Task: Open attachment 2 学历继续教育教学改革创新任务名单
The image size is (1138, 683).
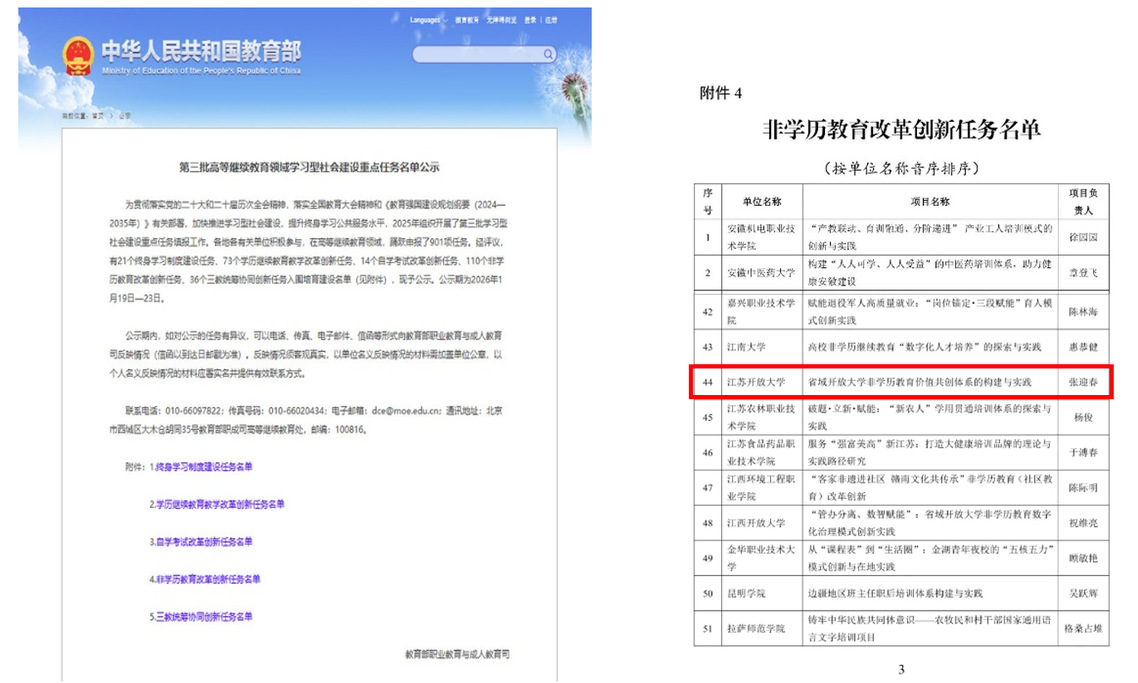Action: 217,504
